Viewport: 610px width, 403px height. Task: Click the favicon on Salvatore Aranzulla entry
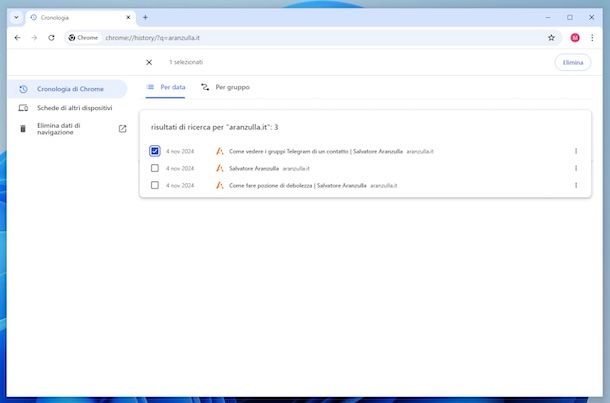(x=220, y=168)
